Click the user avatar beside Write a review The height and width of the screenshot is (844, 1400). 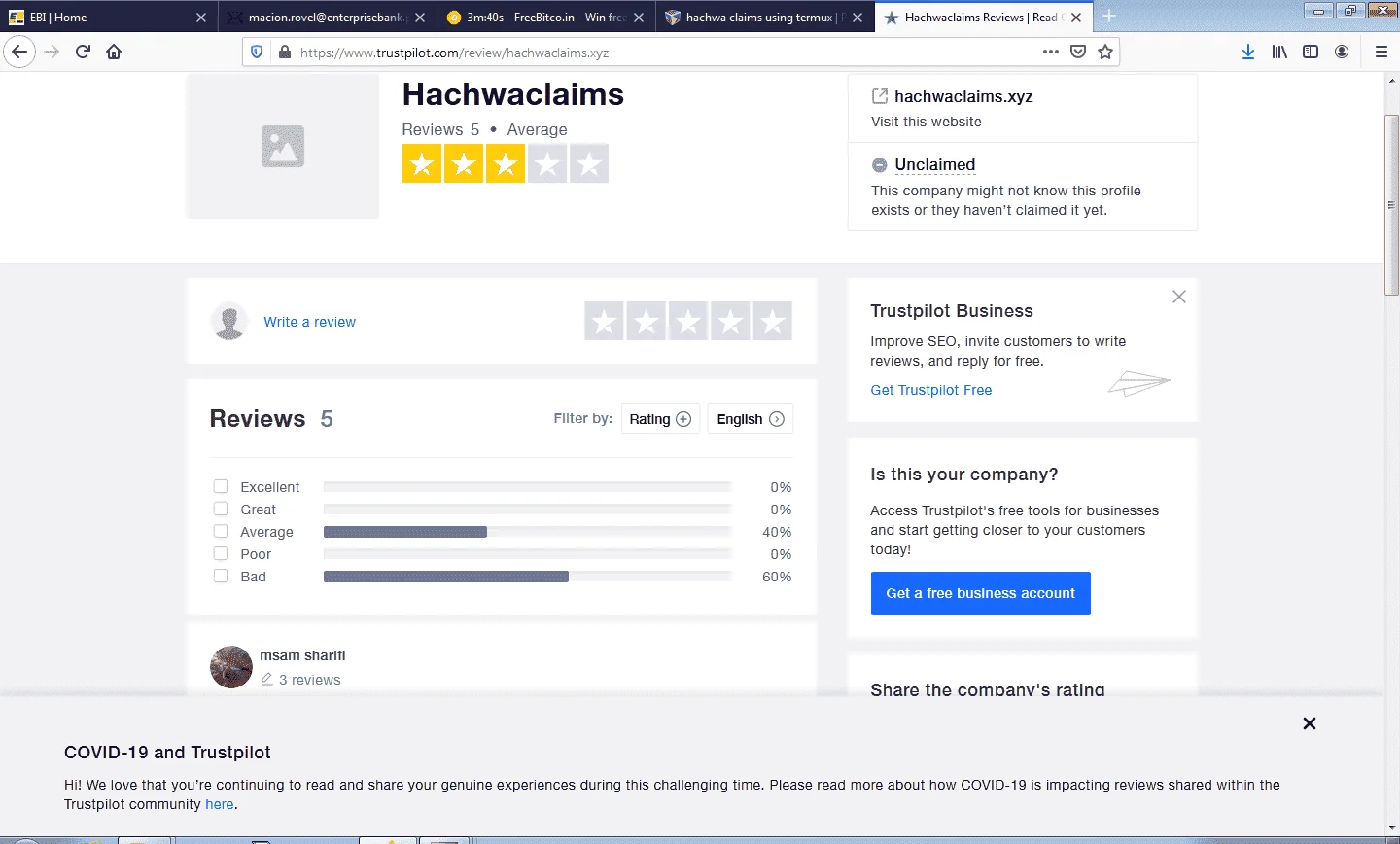(x=229, y=321)
